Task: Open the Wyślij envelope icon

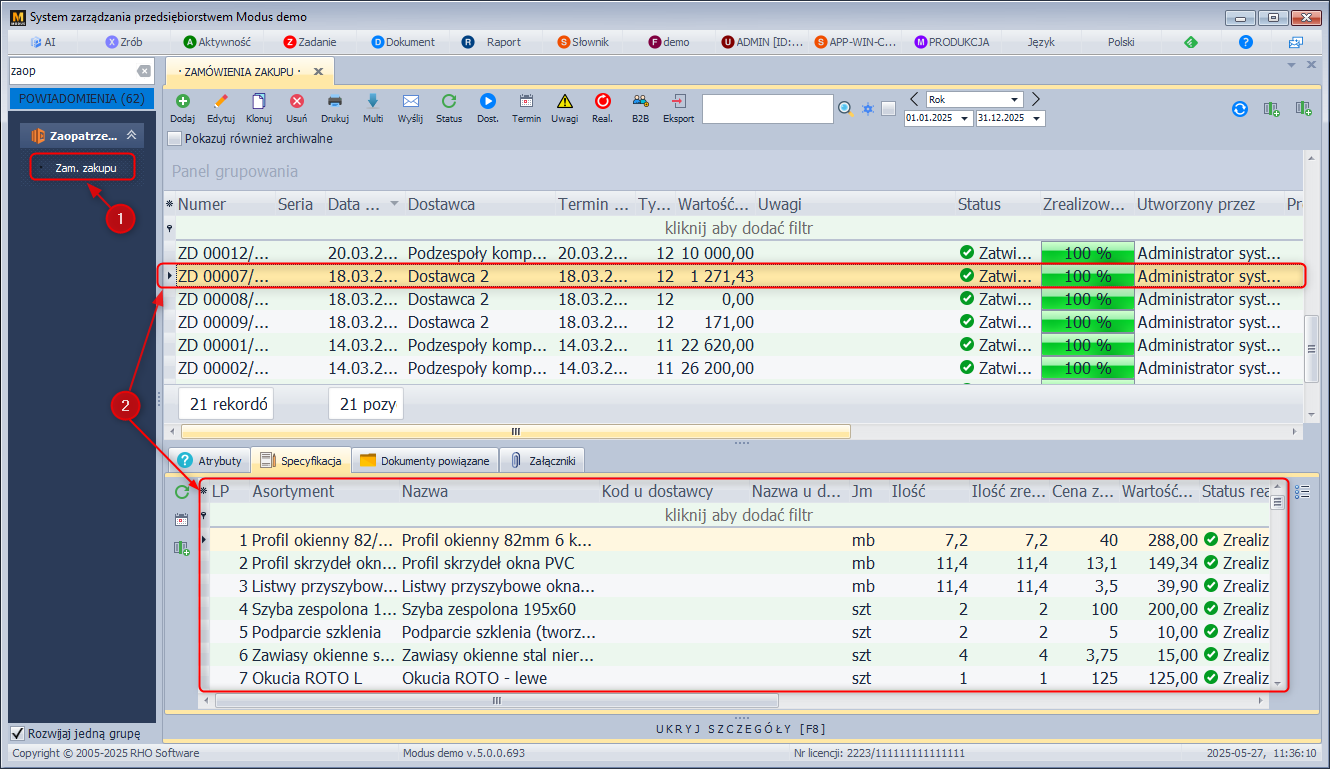Action: 410,101
